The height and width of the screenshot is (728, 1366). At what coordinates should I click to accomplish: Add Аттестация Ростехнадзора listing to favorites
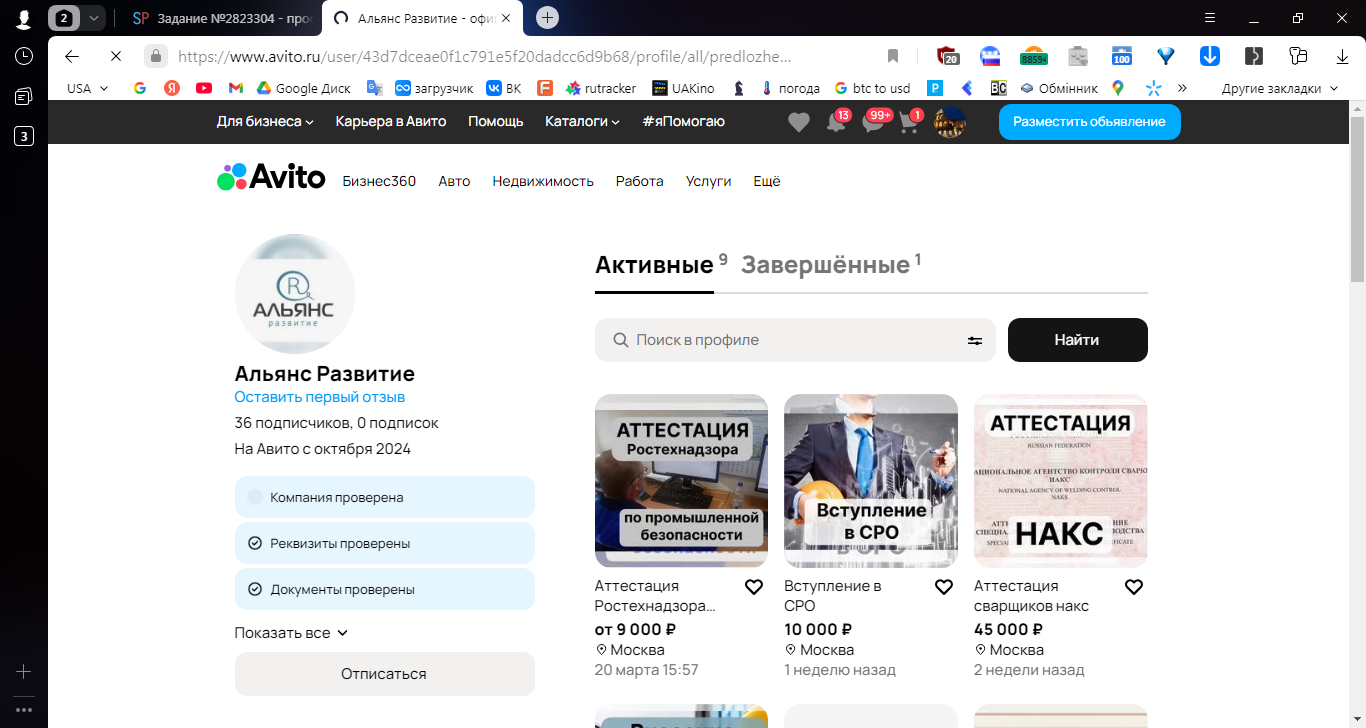[x=754, y=587]
